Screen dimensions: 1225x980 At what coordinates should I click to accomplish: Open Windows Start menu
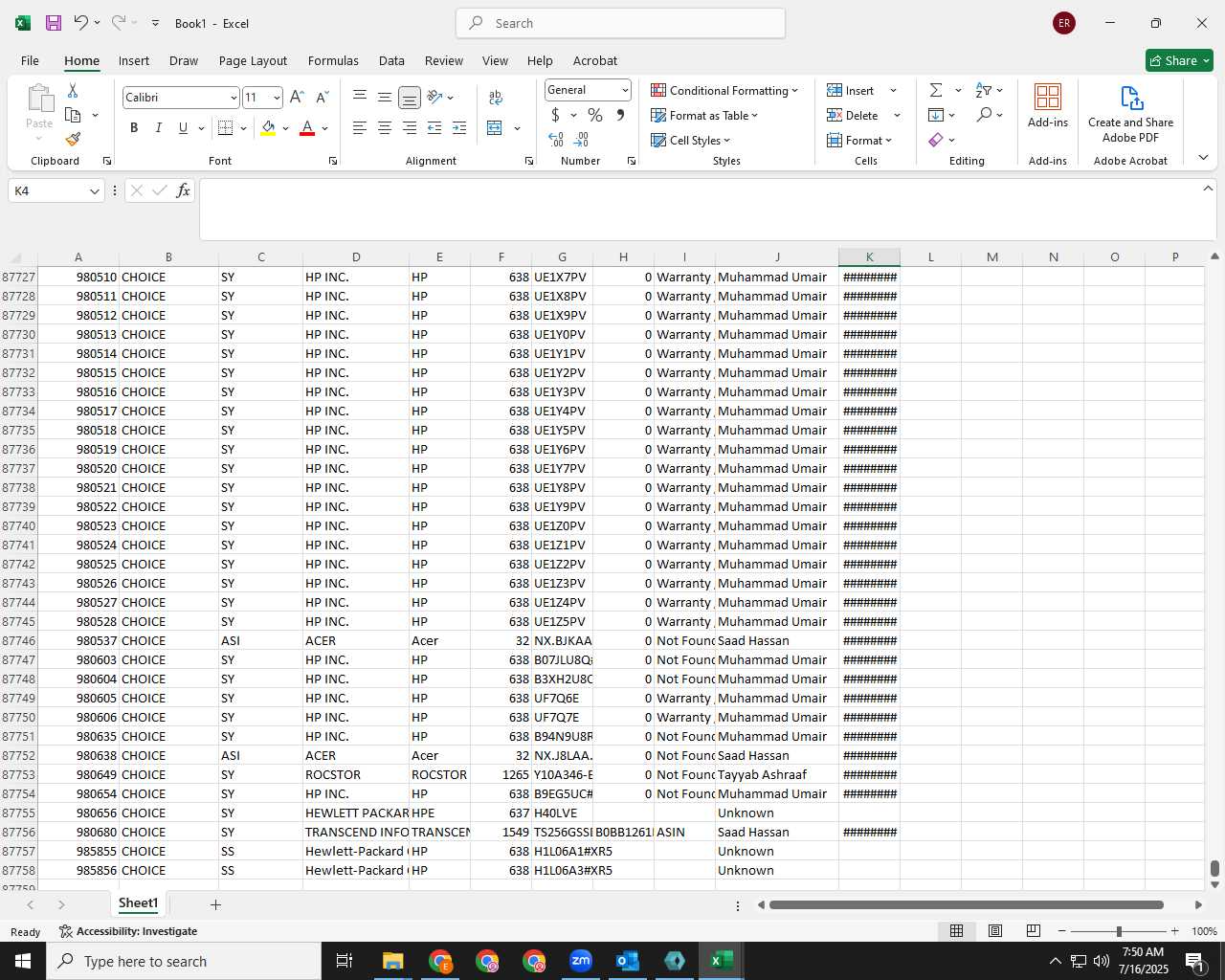pyautogui.click(x=23, y=961)
